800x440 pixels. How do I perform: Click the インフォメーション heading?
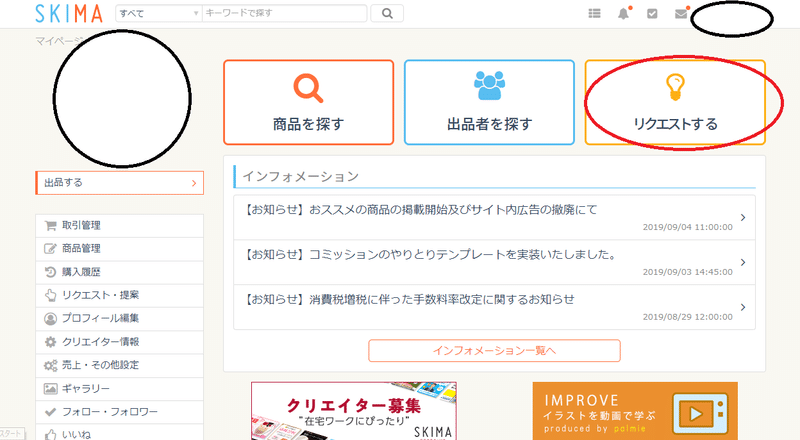tap(301, 177)
